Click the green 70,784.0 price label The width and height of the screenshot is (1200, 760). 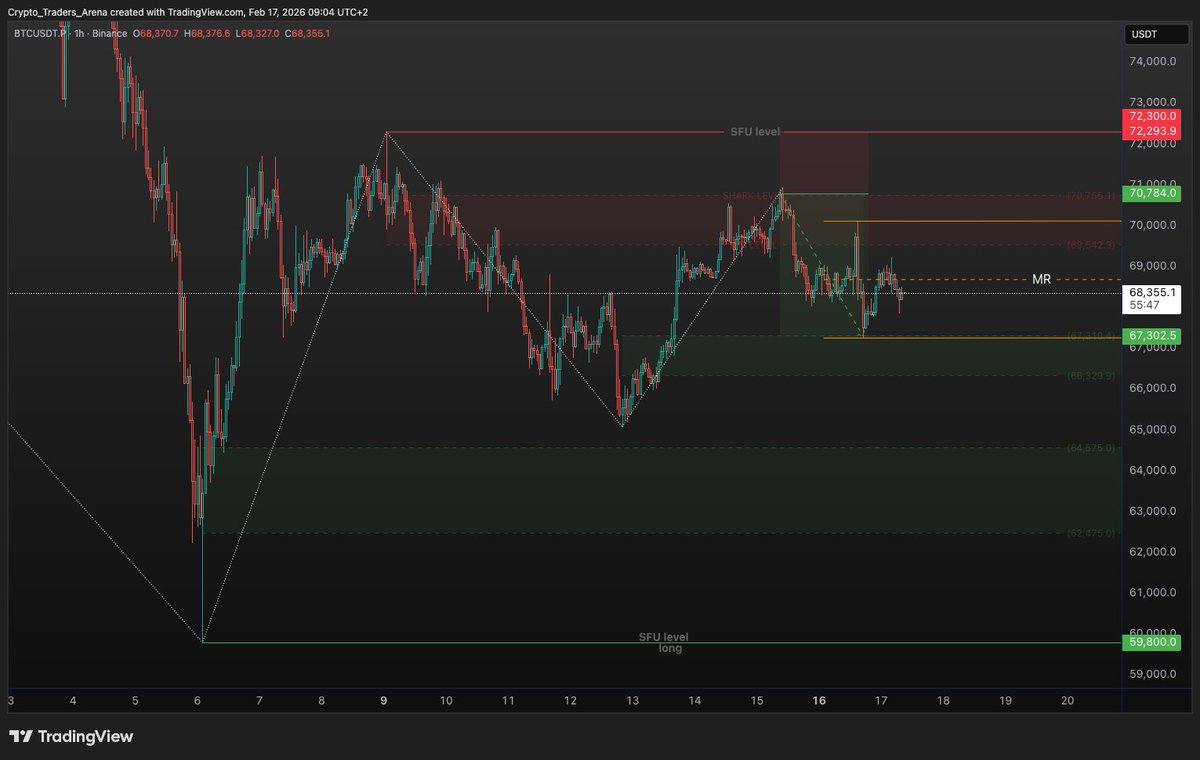click(x=1152, y=193)
